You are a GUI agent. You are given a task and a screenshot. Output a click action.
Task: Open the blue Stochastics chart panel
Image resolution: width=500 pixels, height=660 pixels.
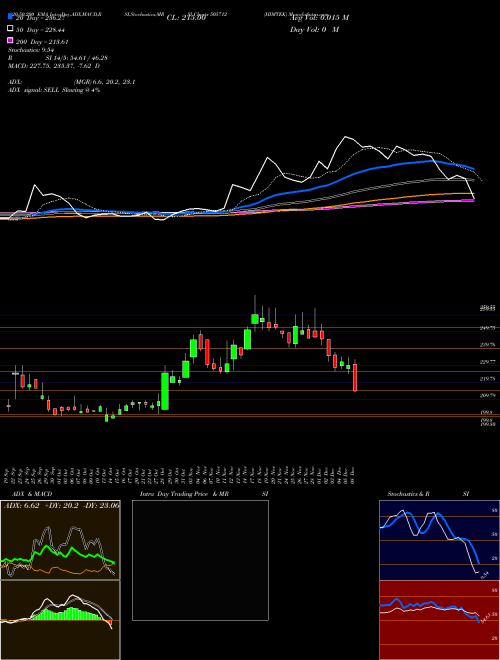pyautogui.click(x=439, y=540)
